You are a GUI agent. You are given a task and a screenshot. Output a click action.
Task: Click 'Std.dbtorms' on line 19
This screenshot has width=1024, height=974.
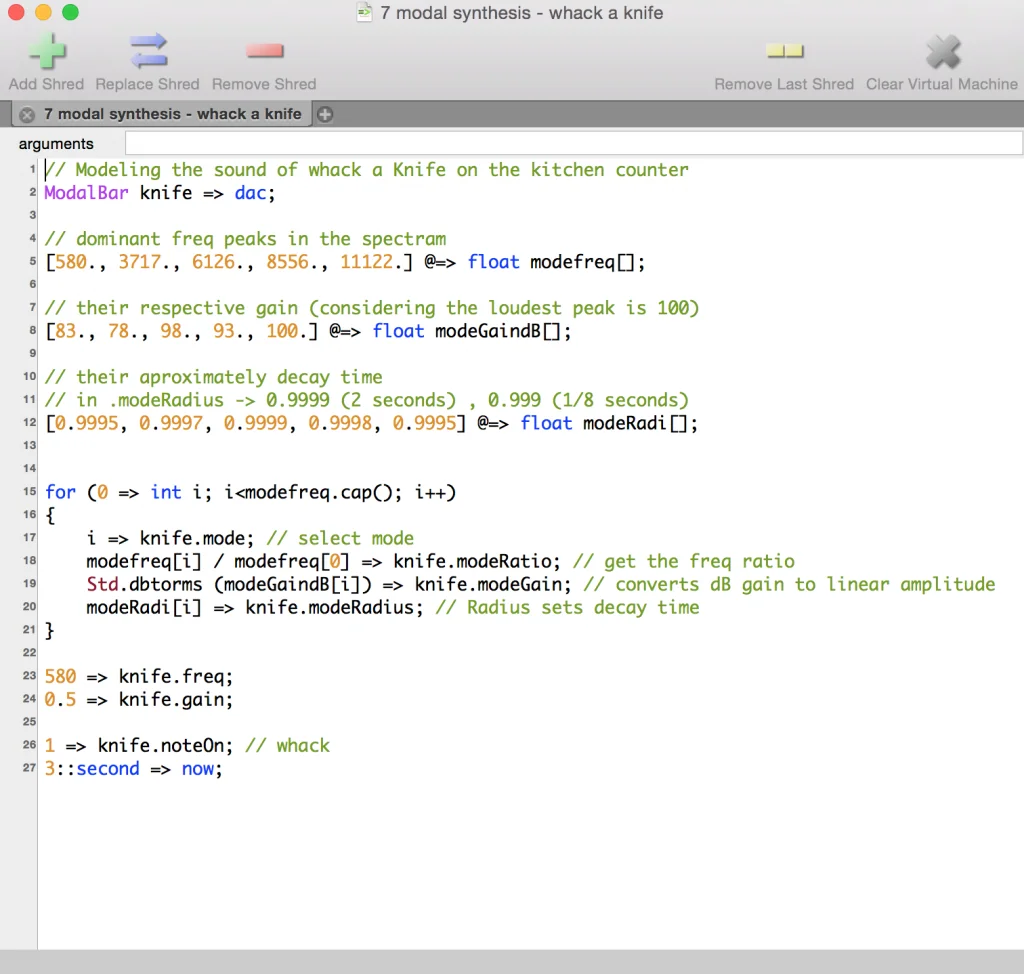144,584
